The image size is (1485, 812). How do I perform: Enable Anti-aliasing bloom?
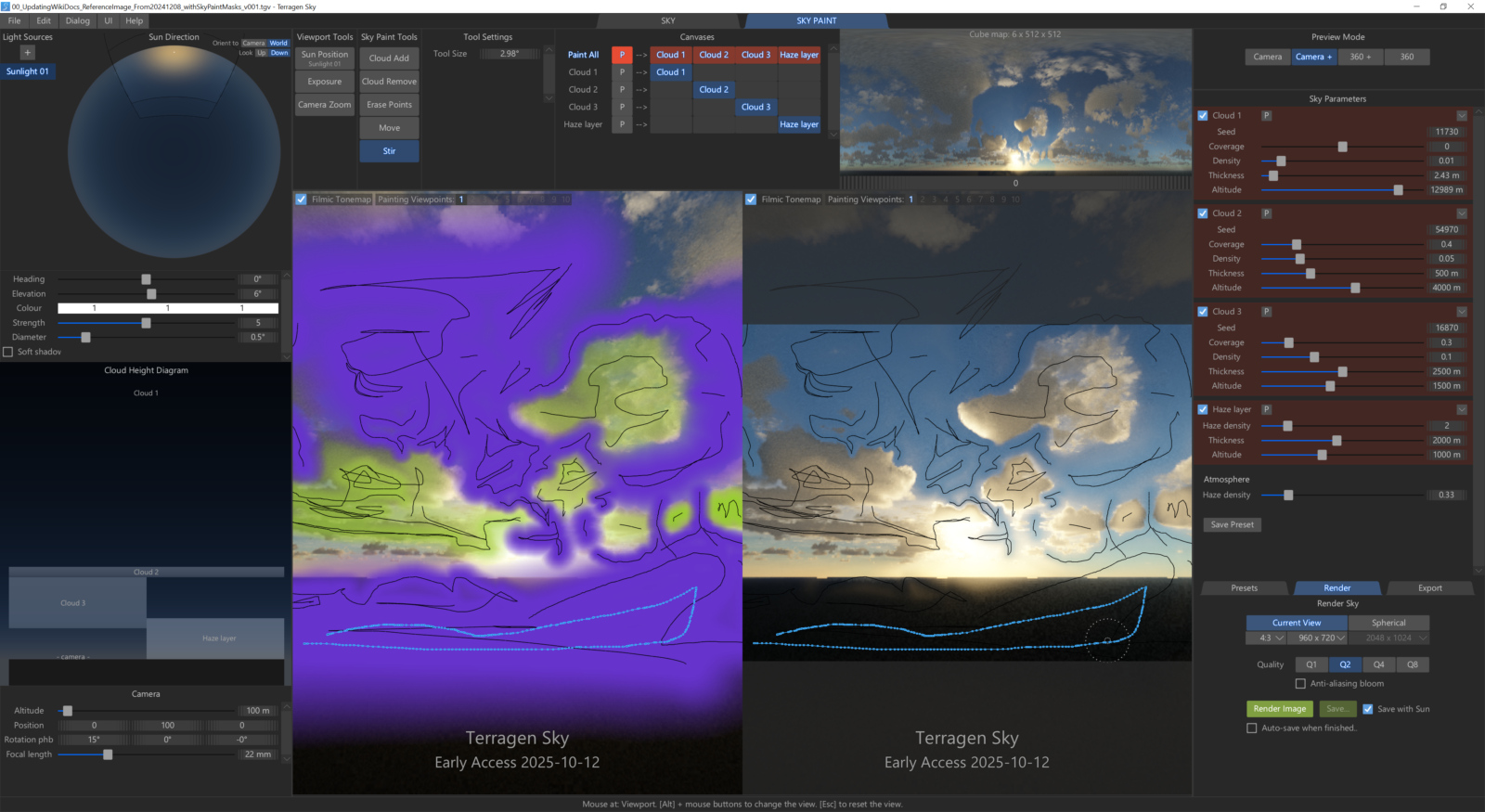click(x=1300, y=684)
